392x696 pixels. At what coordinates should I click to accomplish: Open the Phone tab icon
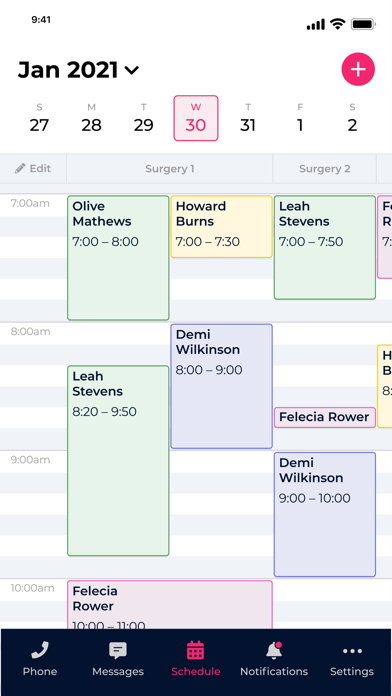40,651
